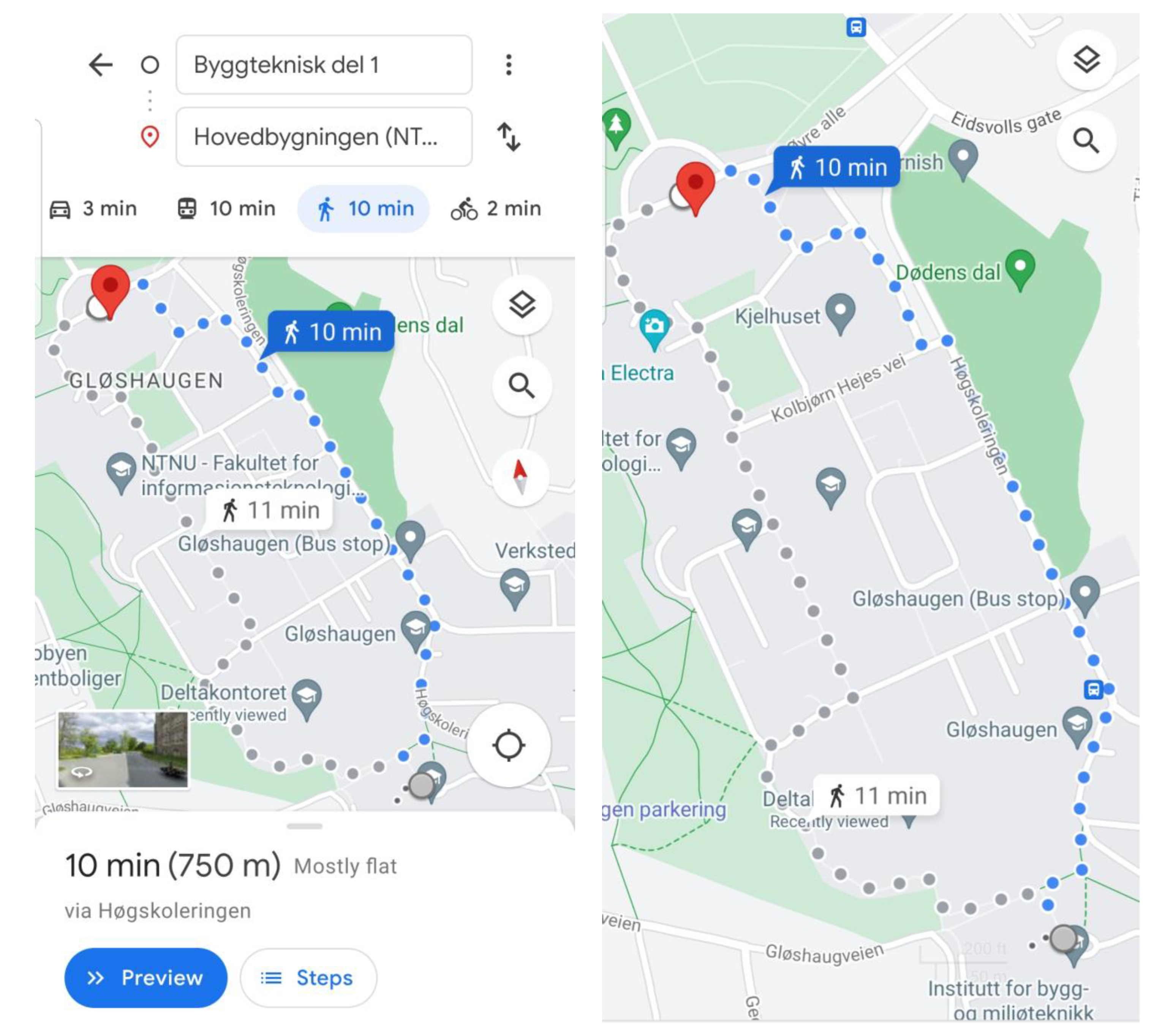This screenshot has height=1036, width=1154.
Task: Select the transit 10 min travel mode
Action: (226, 209)
